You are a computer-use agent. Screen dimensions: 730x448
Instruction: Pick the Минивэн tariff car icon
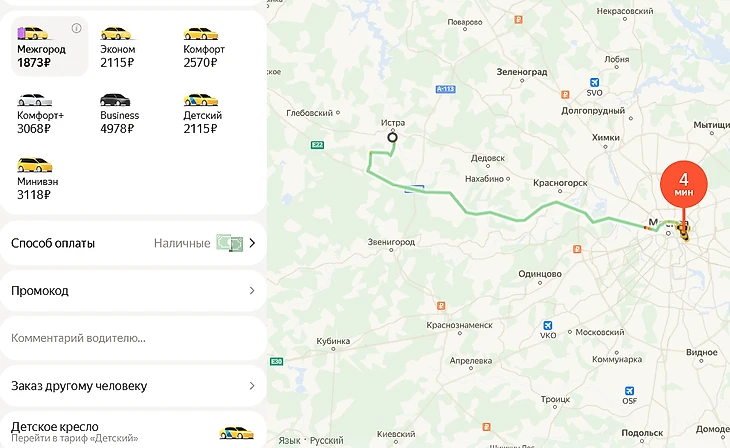(x=35, y=165)
